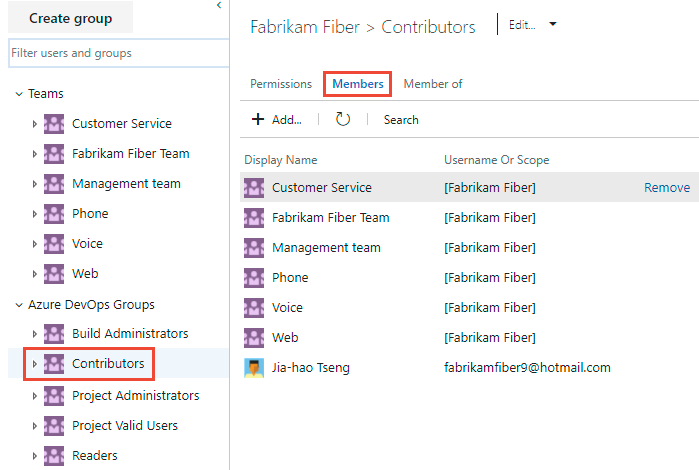Screen dimensions: 699x470
Task: Click the Jia-hao Tseng name text
Action: [x=311, y=368]
